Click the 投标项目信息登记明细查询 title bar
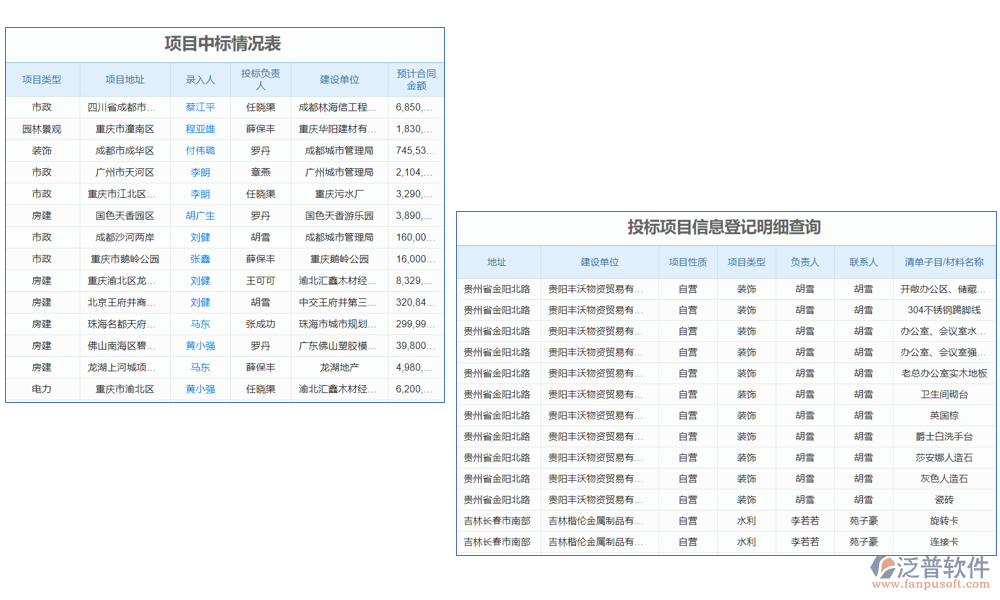 (x=725, y=225)
